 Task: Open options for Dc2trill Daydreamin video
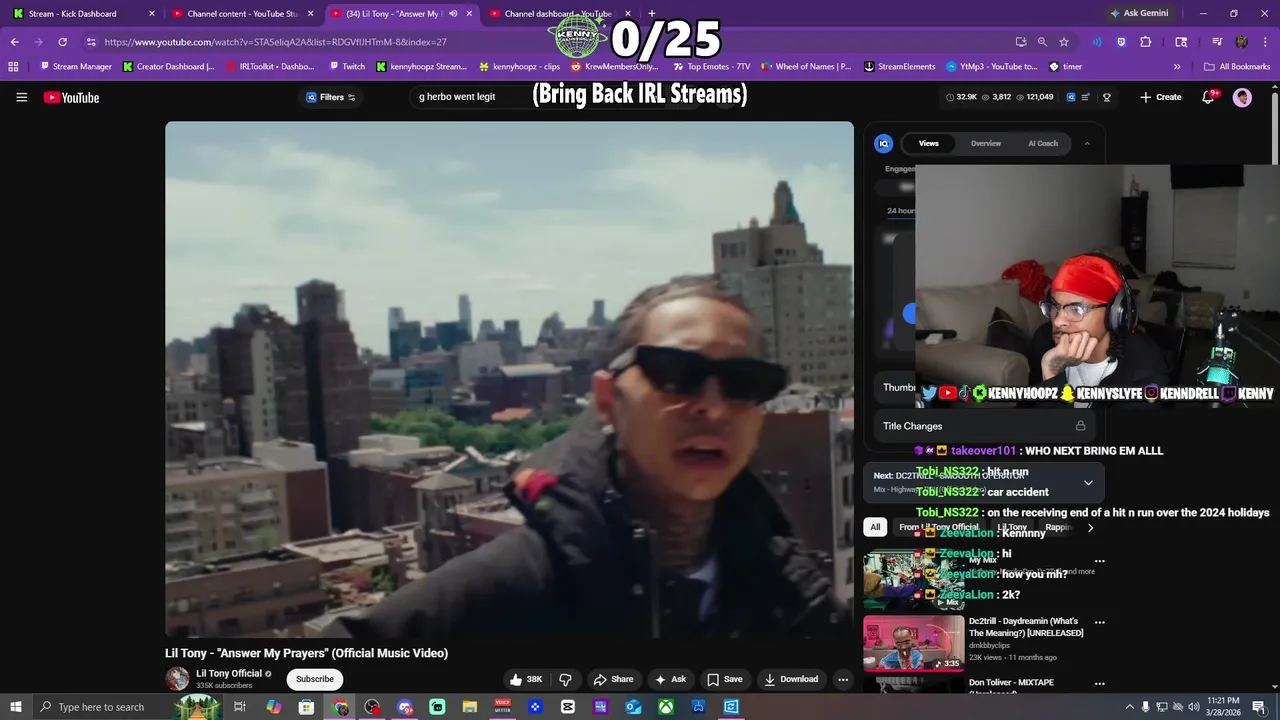[x=1100, y=622]
